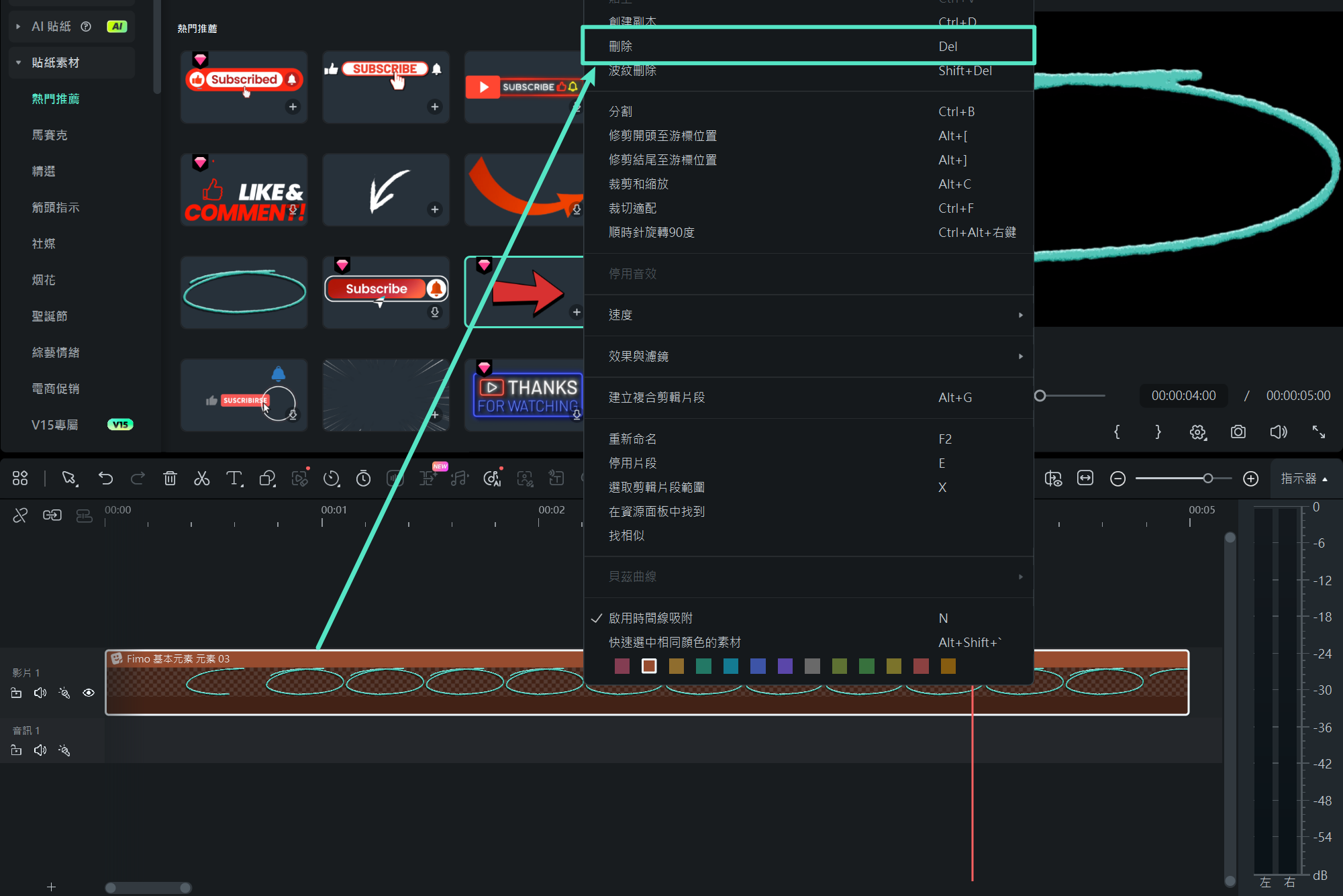Screen dimensions: 1343x896
Task: Mute the 音訊 1 track speaker
Action: coord(40,750)
